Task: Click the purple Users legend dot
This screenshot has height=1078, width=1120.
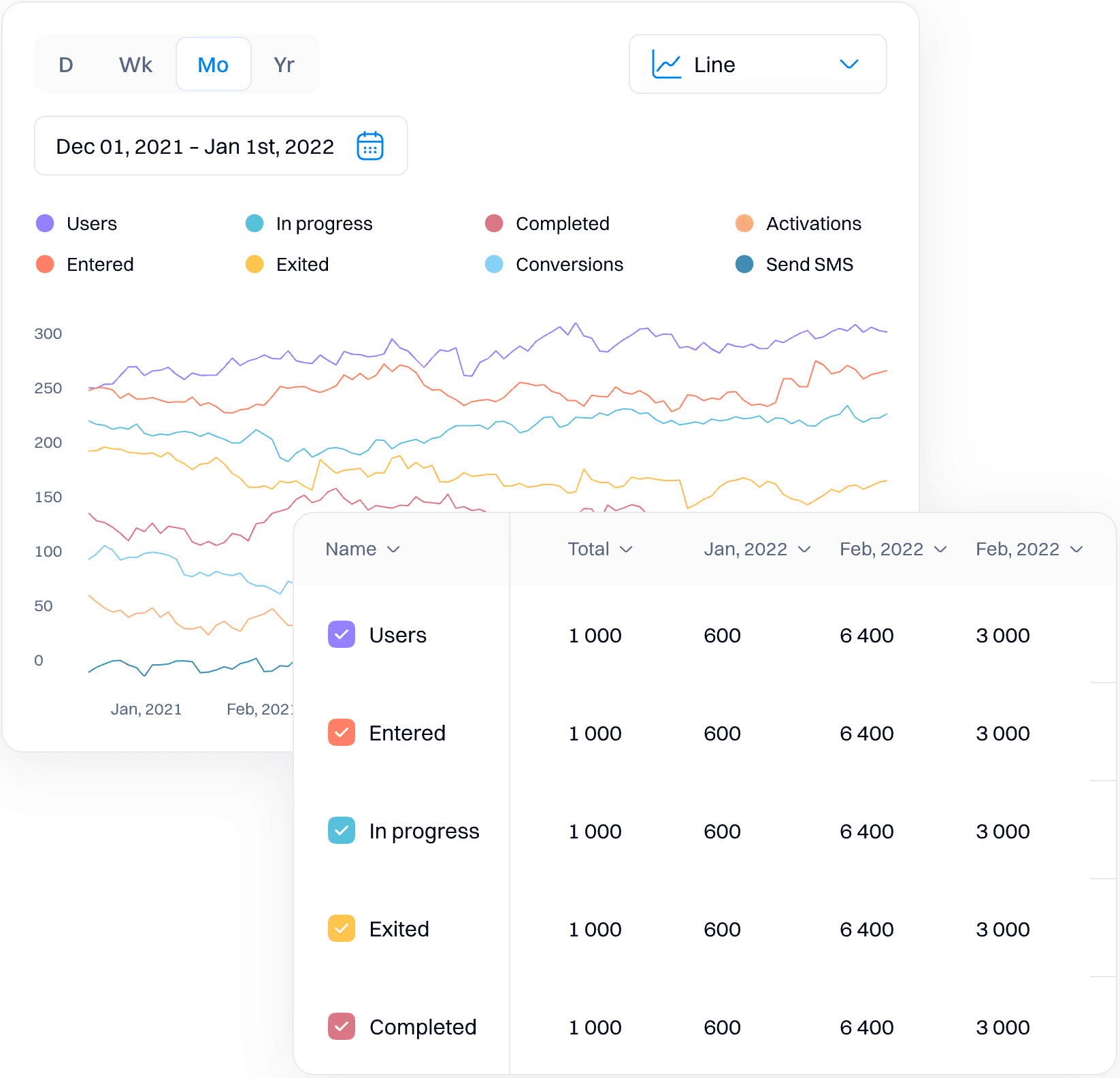Action: [44, 223]
